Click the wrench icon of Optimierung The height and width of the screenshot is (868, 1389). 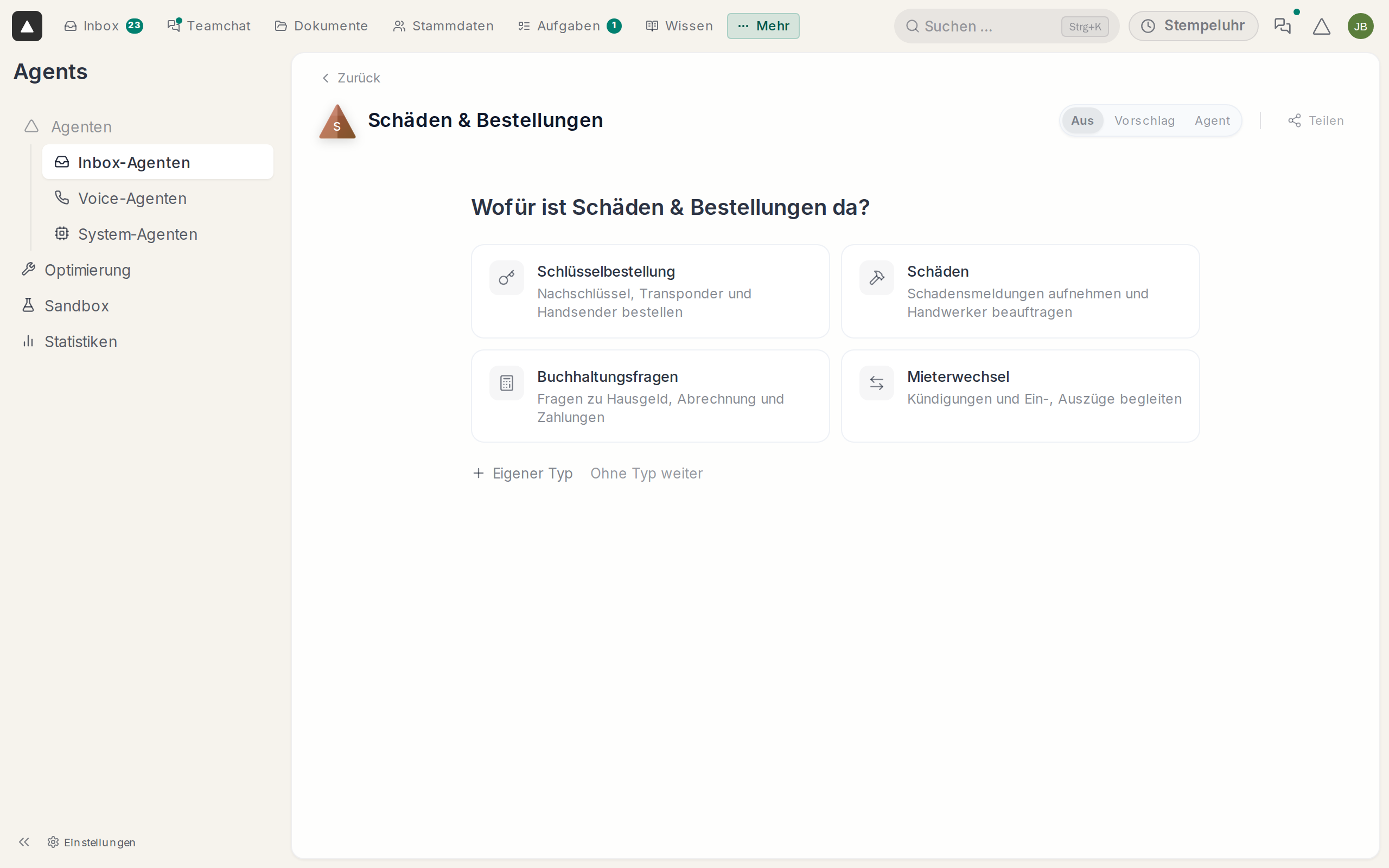(28, 269)
